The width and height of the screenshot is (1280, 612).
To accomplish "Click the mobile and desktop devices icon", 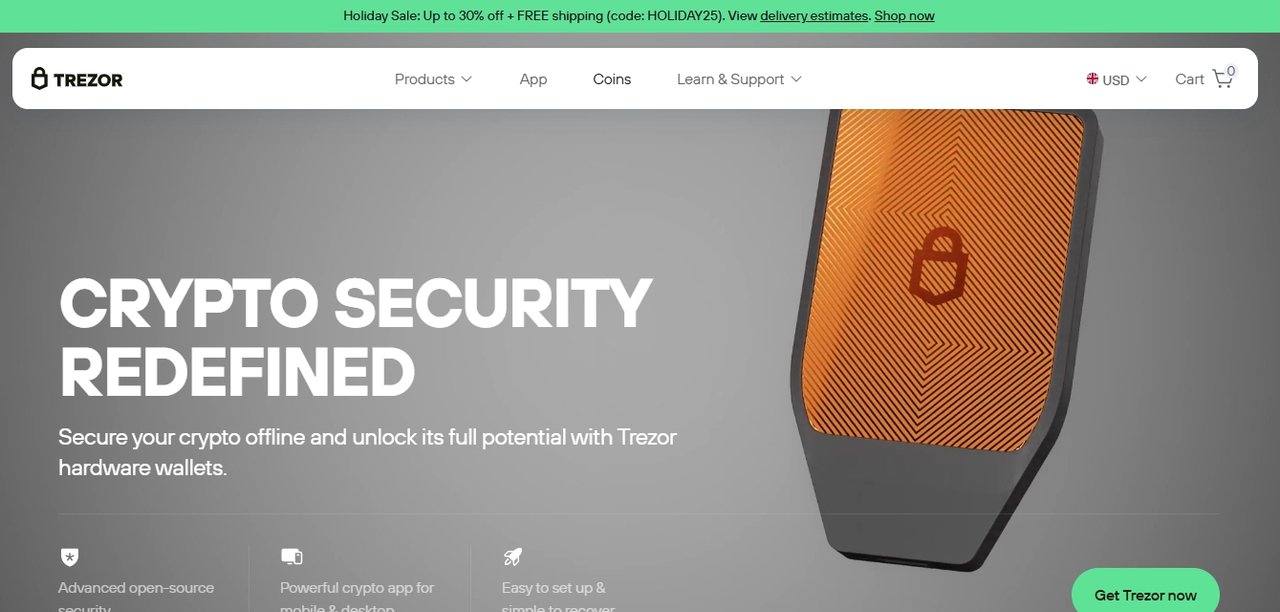I will point(291,557).
